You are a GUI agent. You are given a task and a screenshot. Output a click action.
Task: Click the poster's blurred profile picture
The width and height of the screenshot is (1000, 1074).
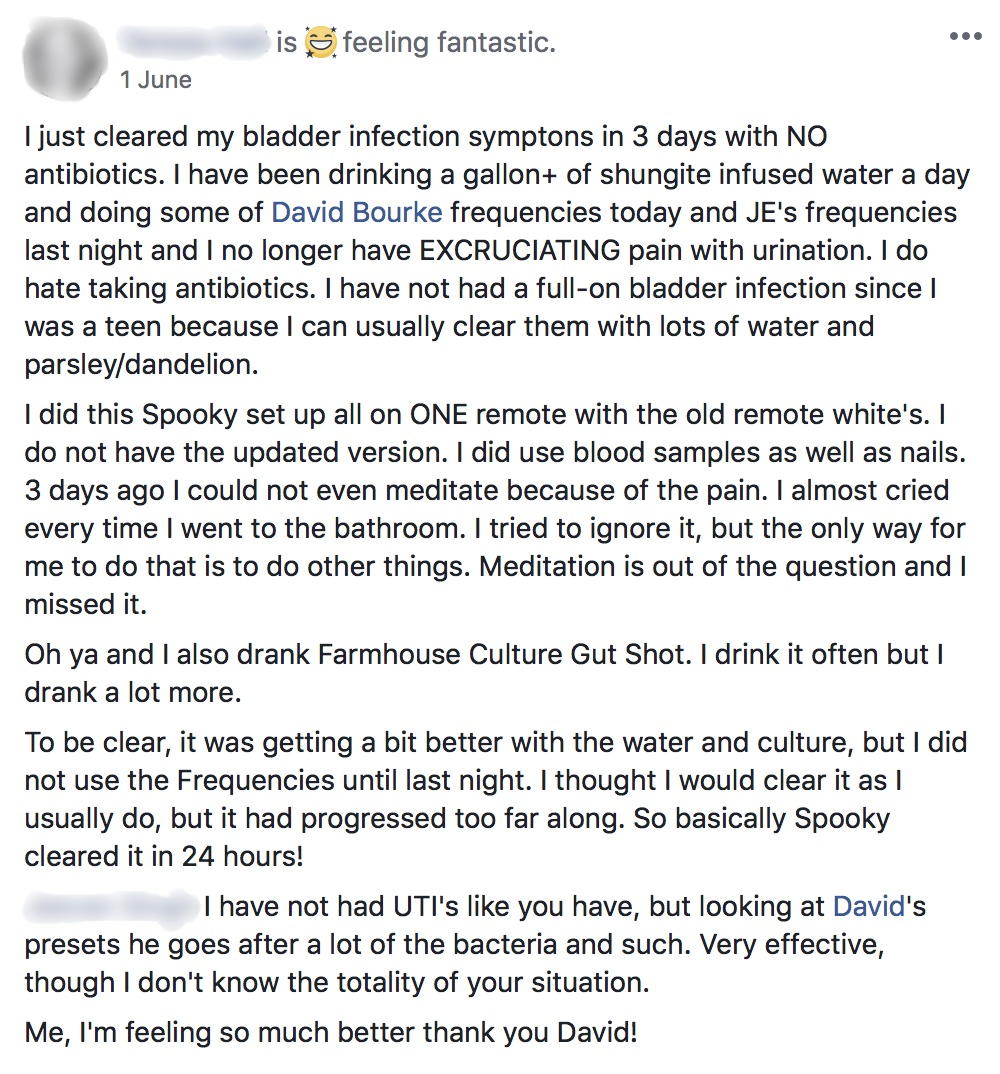[x=63, y=56]
